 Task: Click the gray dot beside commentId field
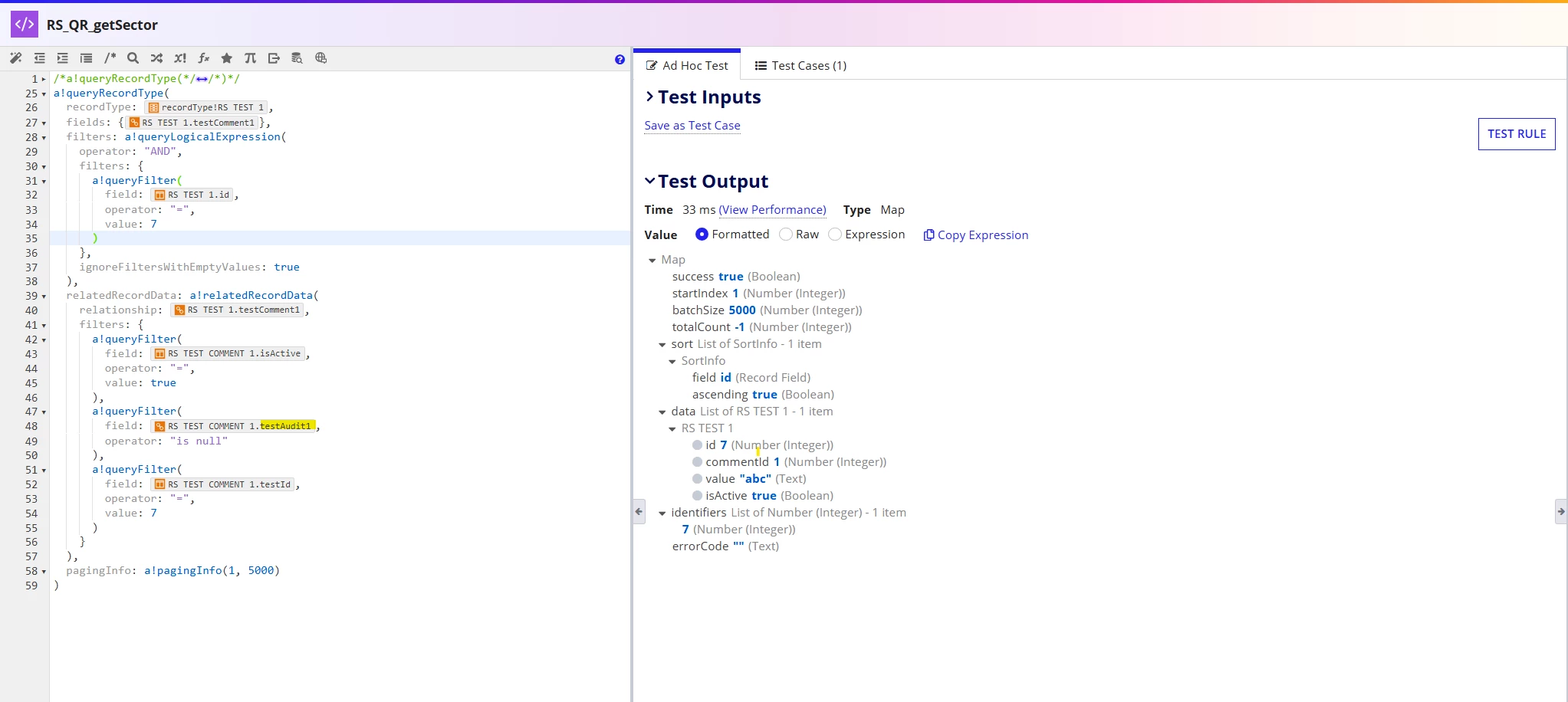click(697, 462)
